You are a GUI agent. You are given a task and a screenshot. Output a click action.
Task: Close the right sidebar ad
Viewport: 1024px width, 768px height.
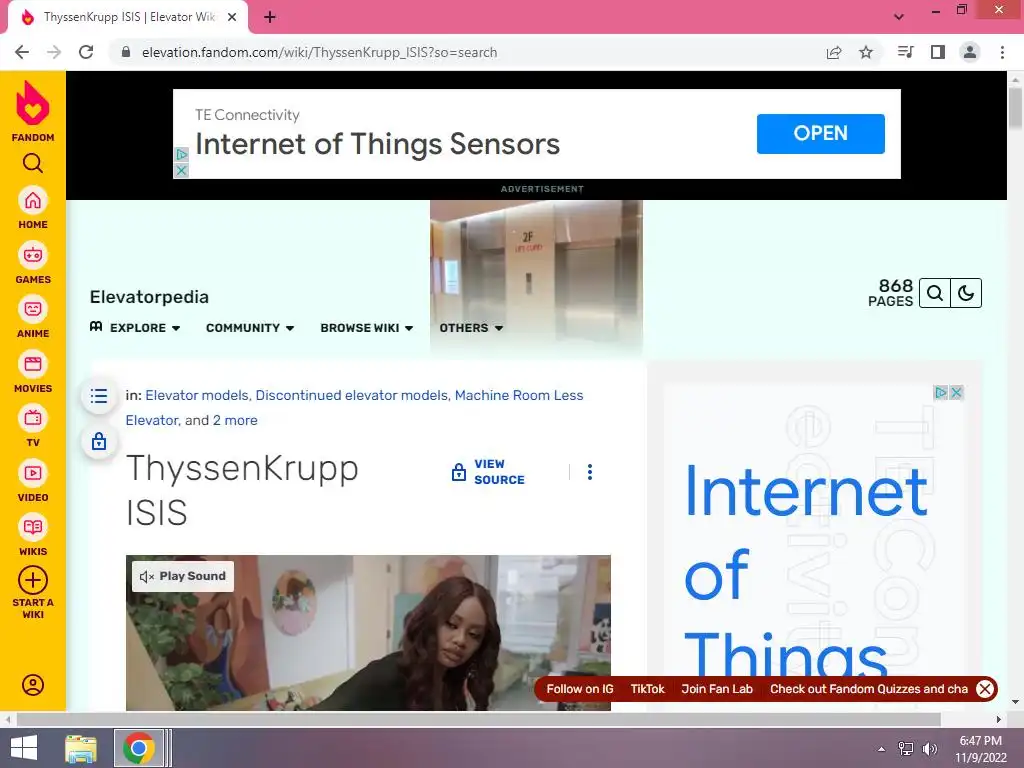click(x=956, y=392)
